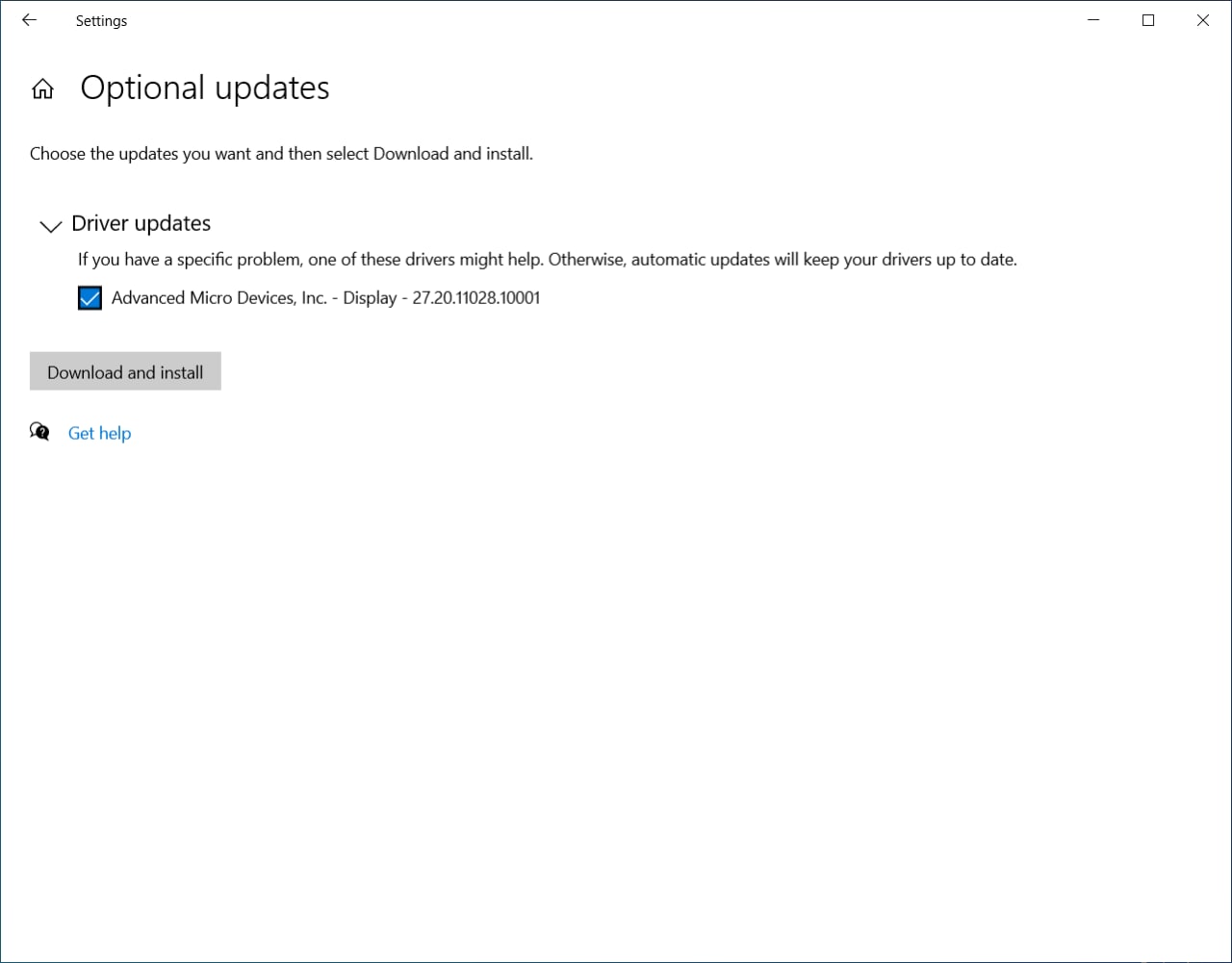Go back with the arrow icon
Image resolution: width=1232 pixels, height=963 pixels.
pos(29,20)
